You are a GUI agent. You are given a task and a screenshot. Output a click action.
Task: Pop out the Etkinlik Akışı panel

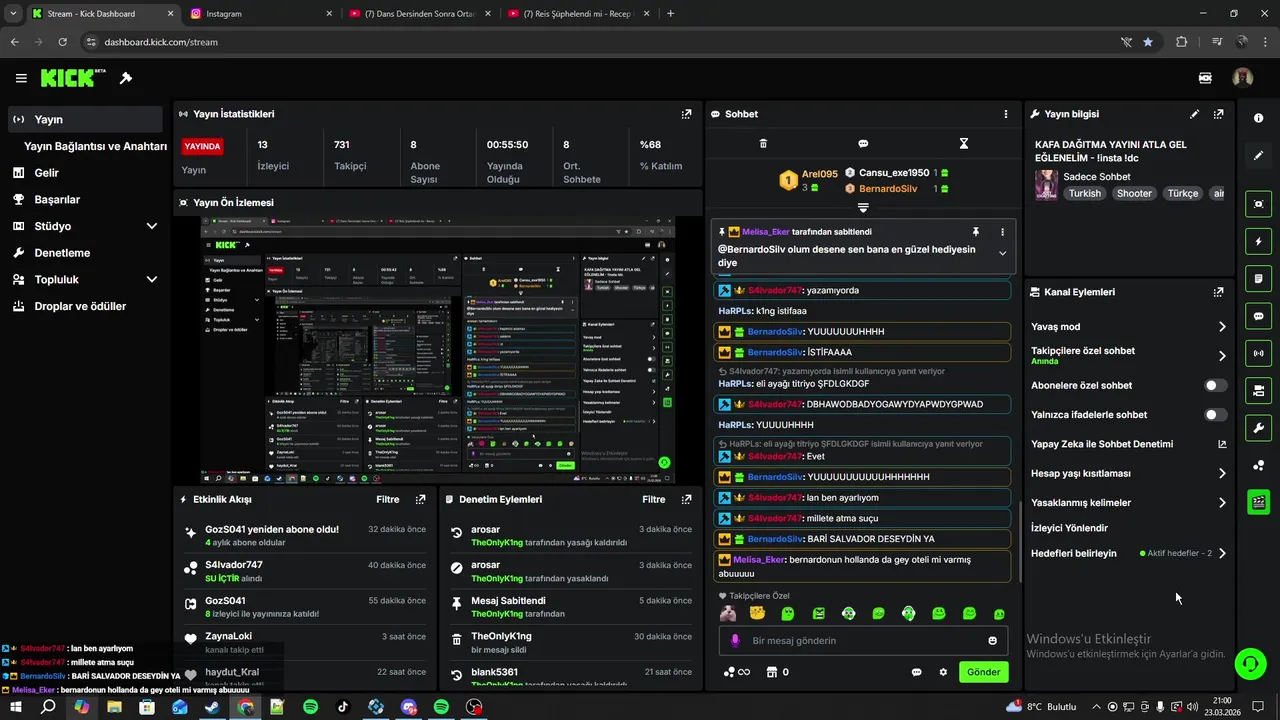(x=420, y=499)
